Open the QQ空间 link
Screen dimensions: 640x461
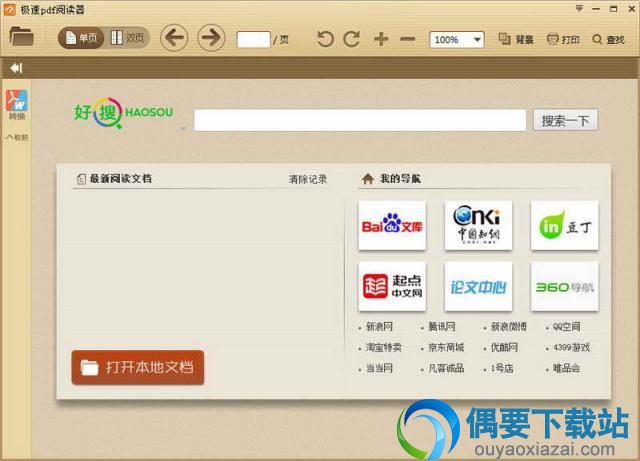tap(567, 326)
